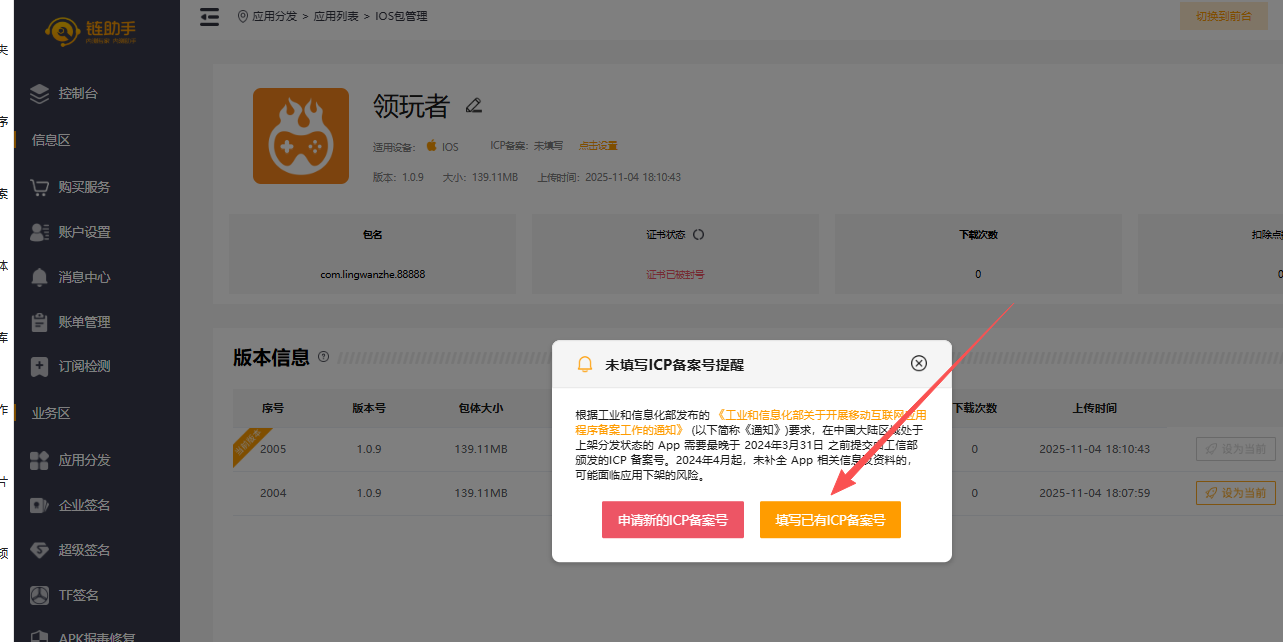Viewport: 1283px width, 642px height.
Task: Click 填写已有ICP备案号 button
Action: tap(830, 520)
